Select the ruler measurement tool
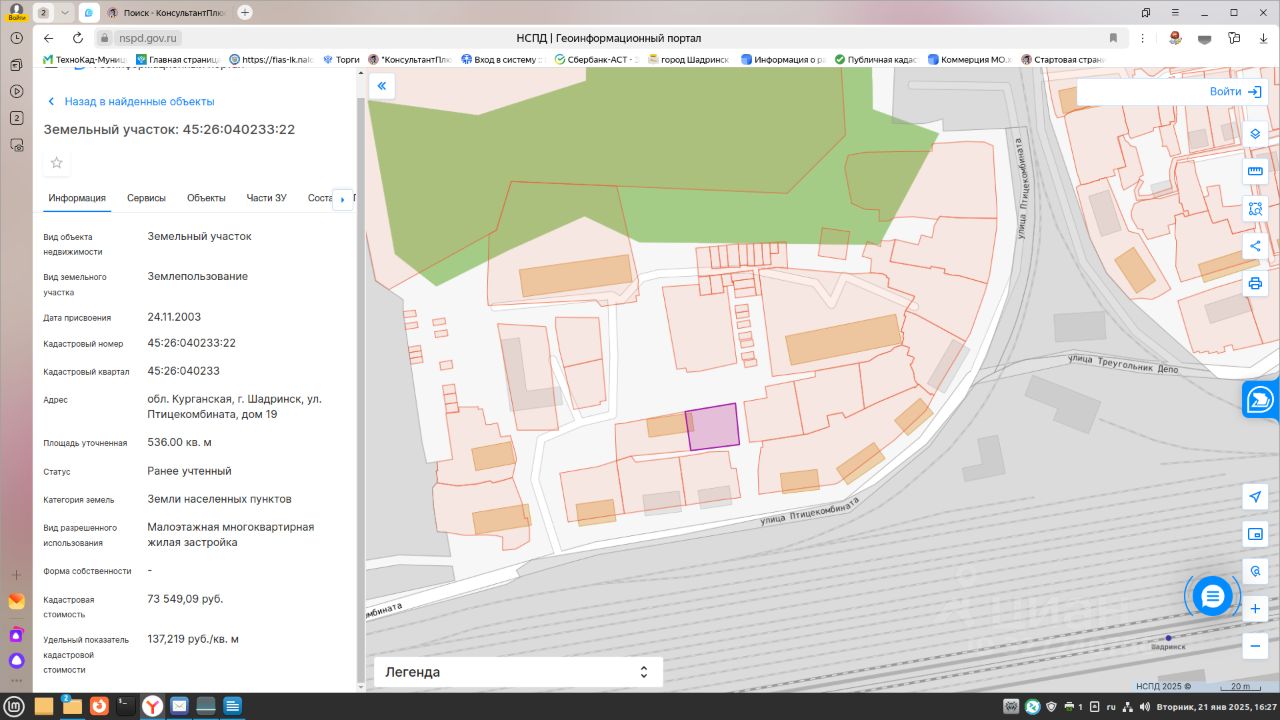This screenshot has width=1280, height=720. click(x=1255, y=172)
